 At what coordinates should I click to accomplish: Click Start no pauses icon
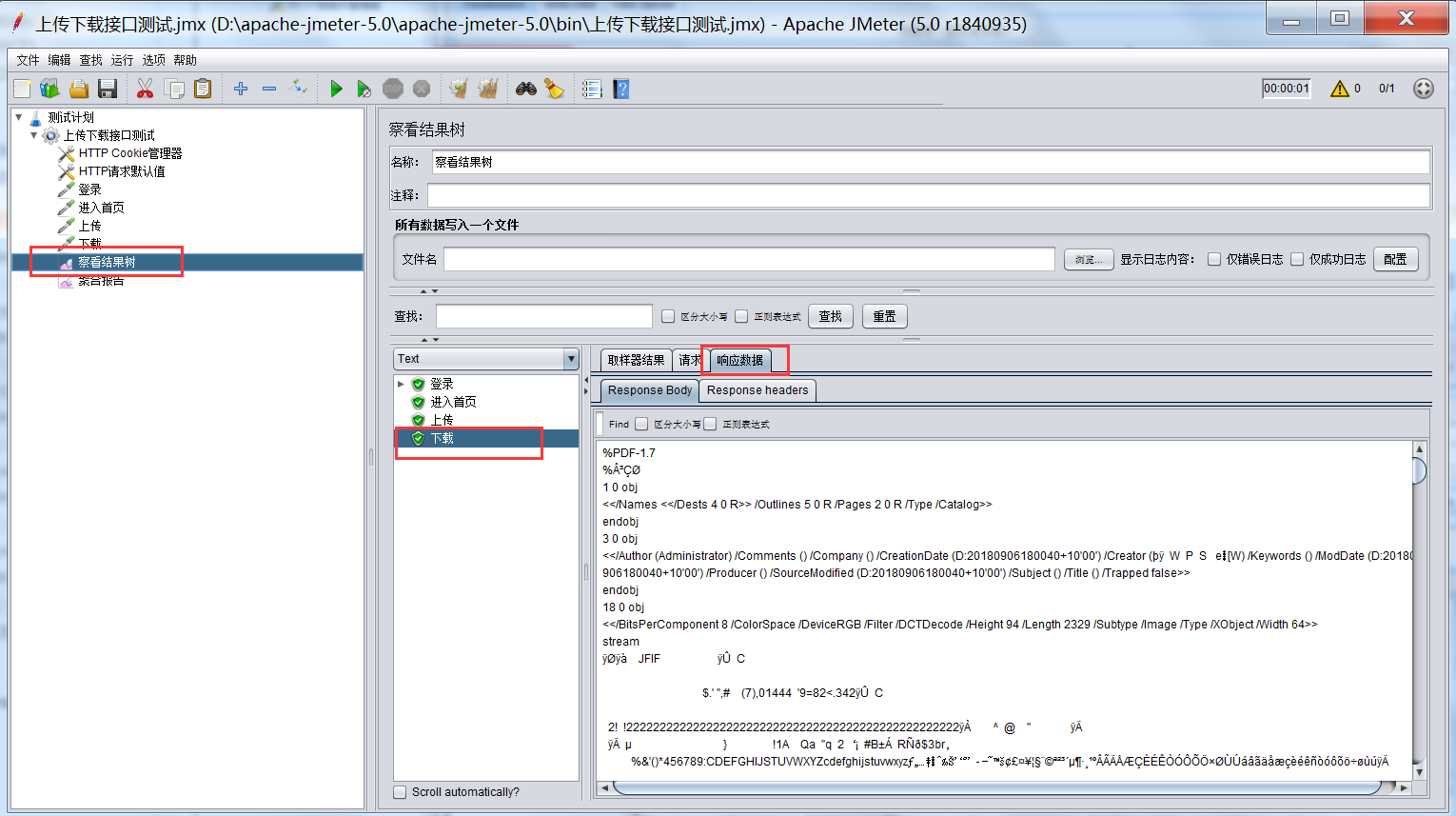364,89
